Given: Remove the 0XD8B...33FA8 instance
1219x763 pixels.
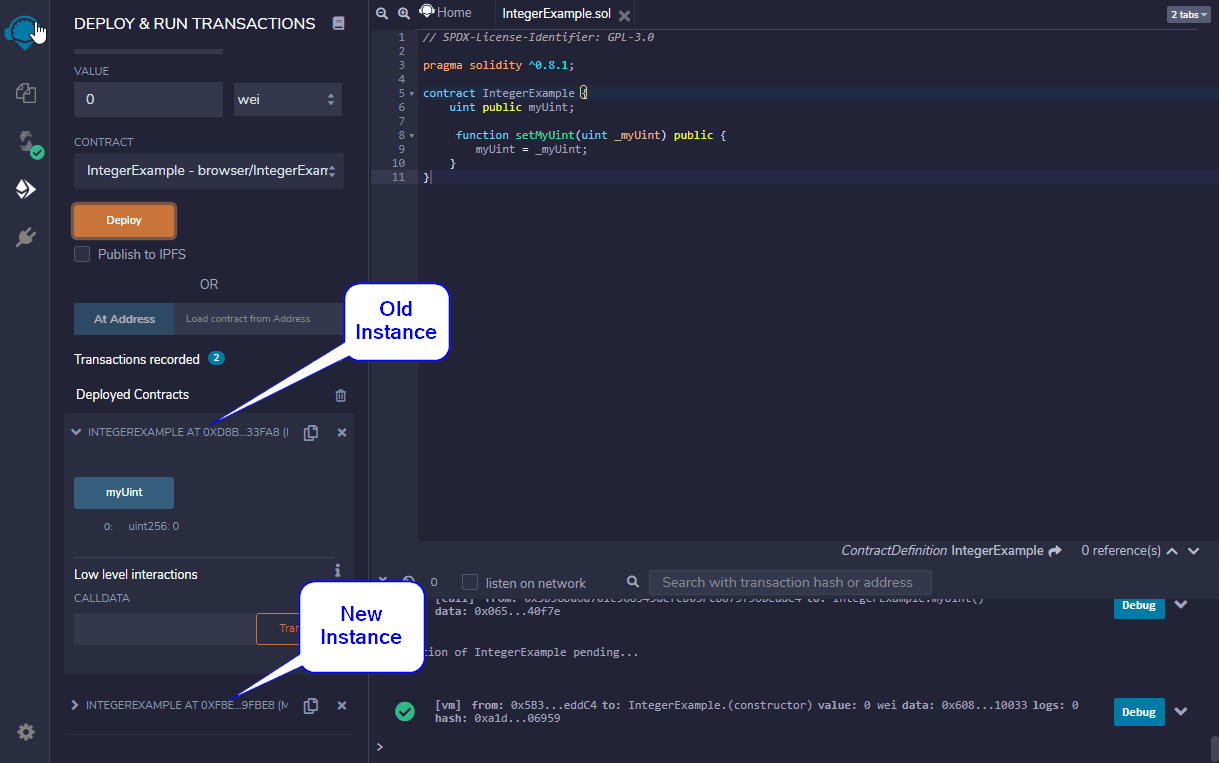Looking at the screenshot, I should coord(341,432).
